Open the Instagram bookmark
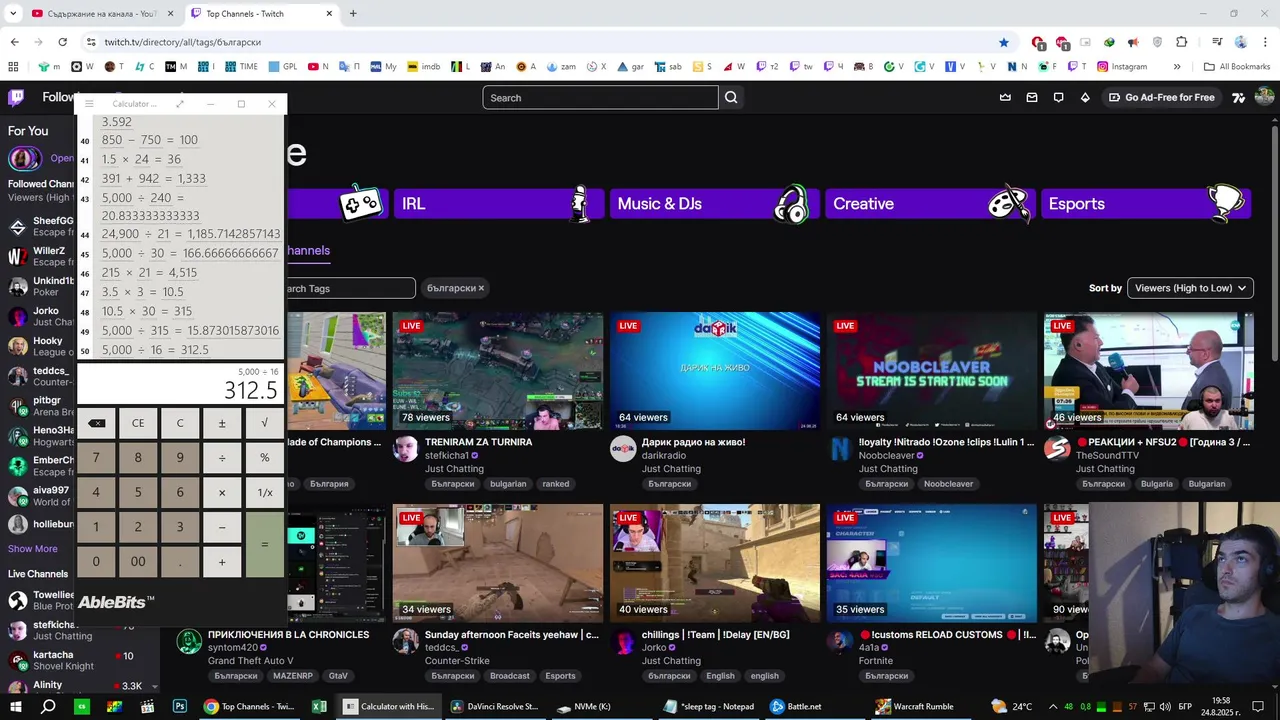1280x720 pixels. (1122, 67)
